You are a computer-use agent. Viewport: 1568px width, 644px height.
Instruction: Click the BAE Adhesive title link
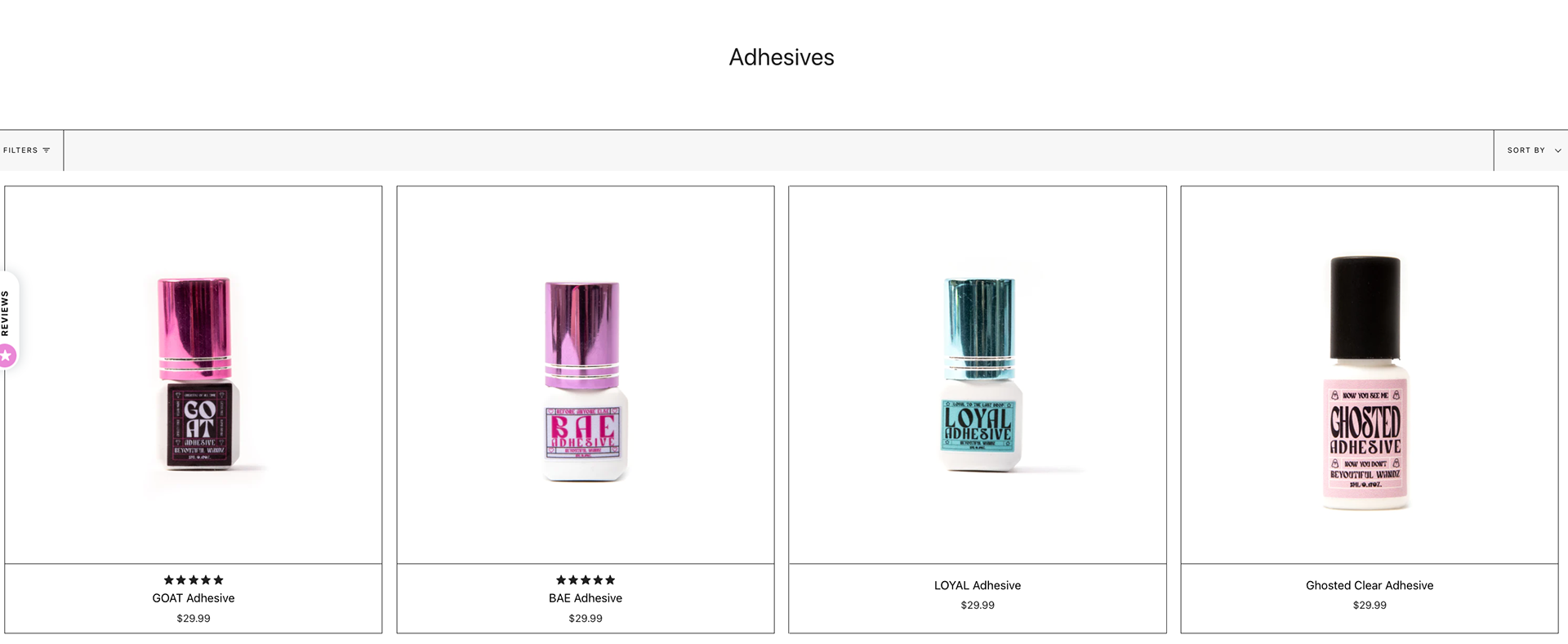[x=586, y=598]
